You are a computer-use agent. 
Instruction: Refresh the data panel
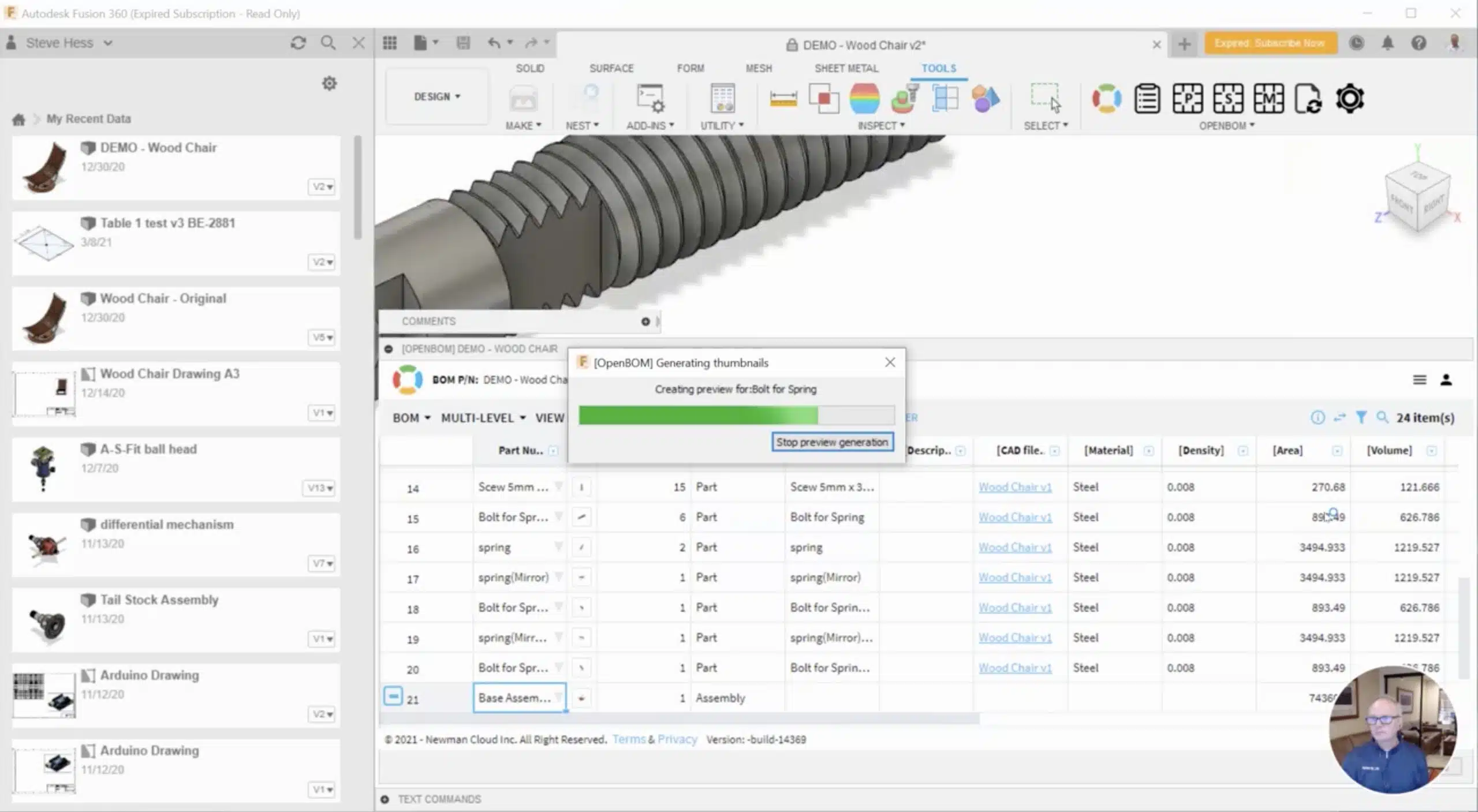298,43
